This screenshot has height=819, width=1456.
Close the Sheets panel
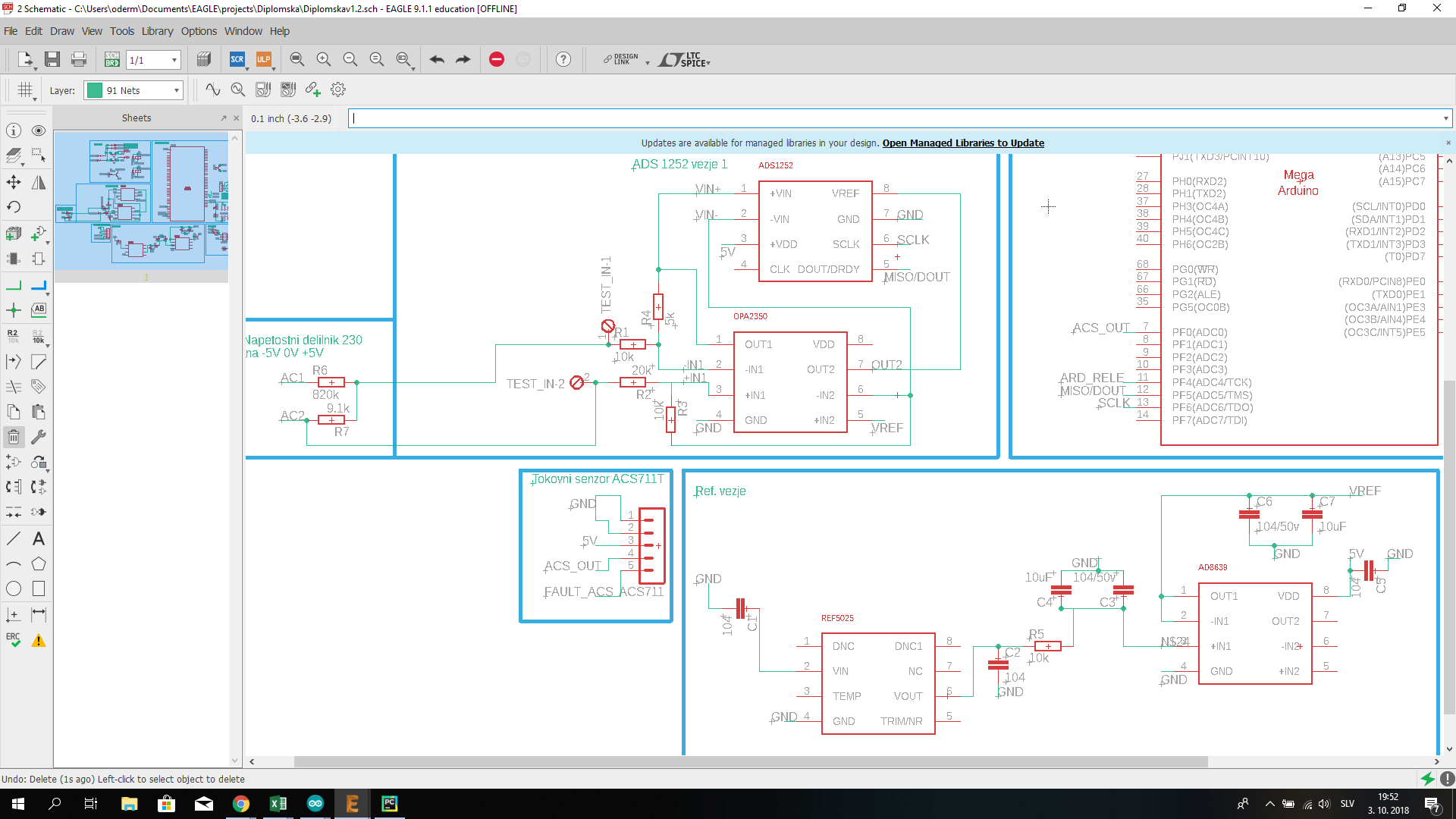236,118
